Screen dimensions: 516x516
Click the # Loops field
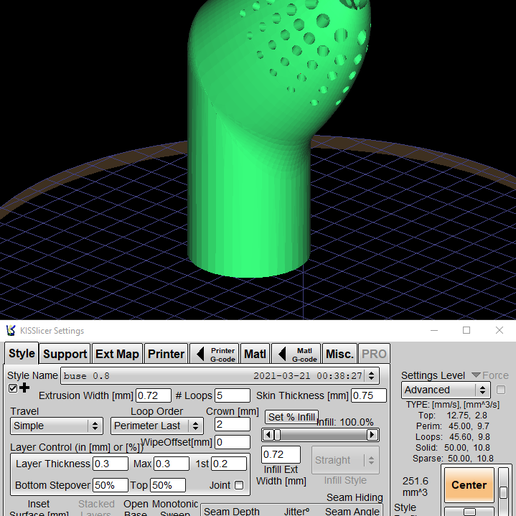click(232, 396)
